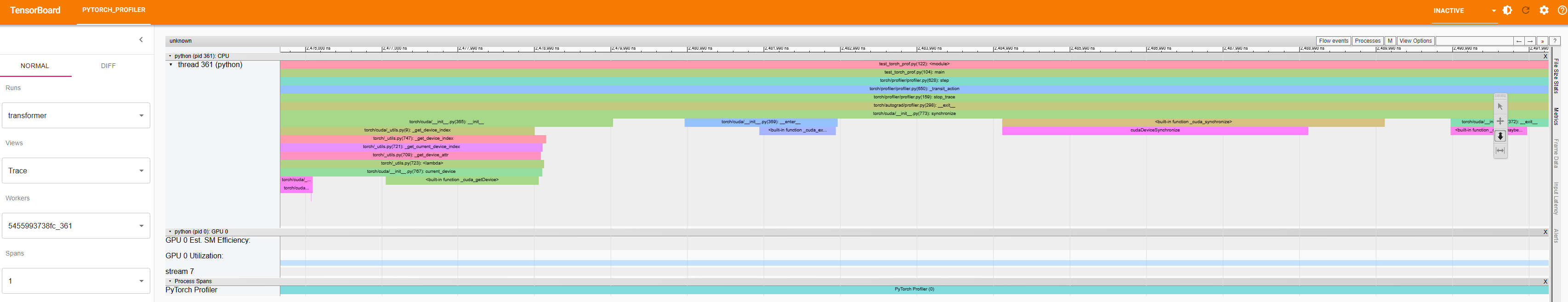Screen dimensions: 1568x302
Task: Select the torch/profiler/profiler.py(628): step slice
Action: [x=914, y=80]
